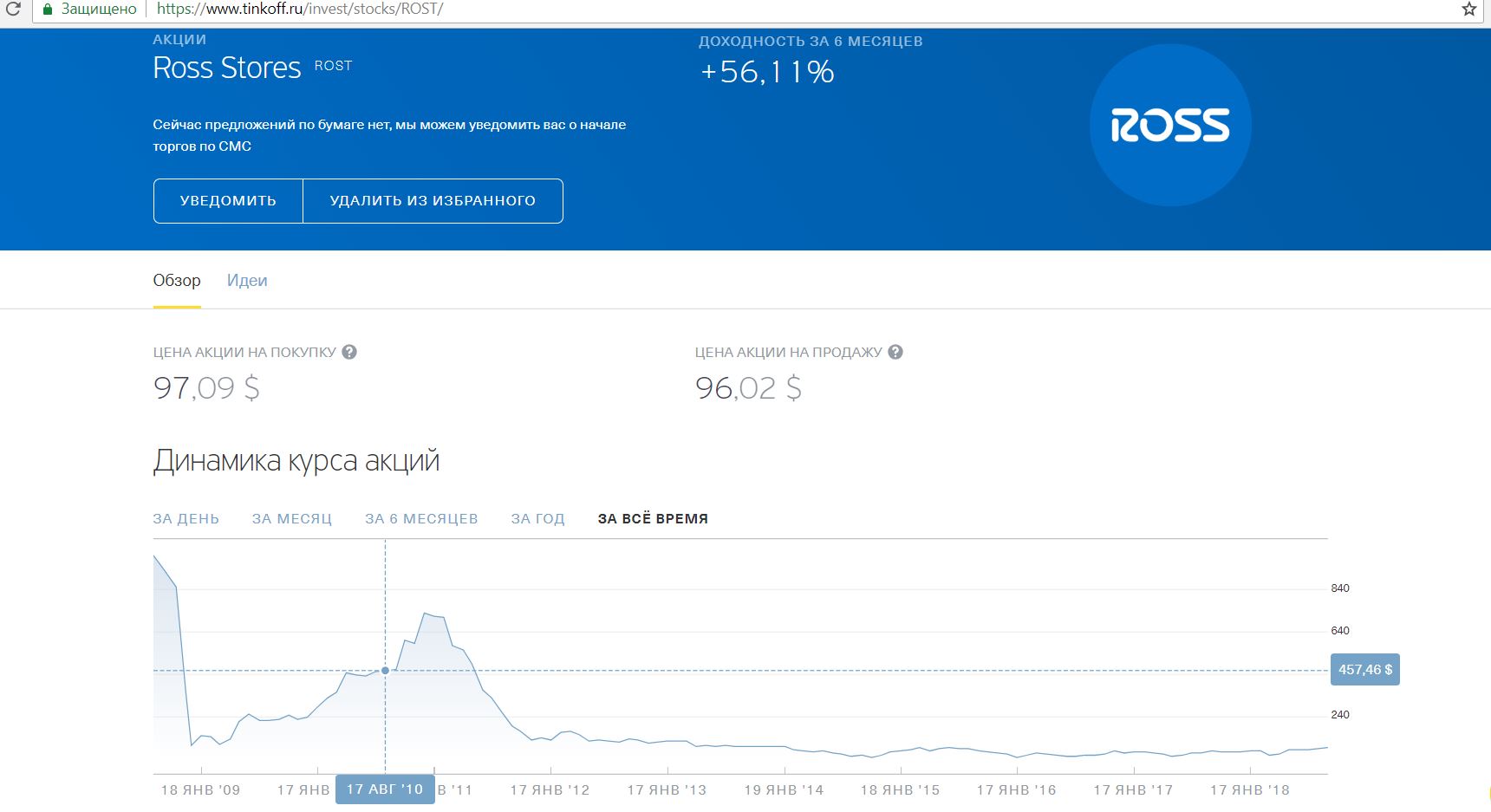Image resolution: width=1491 pixels, height=812 pixels.
Task: Select the За месяц chart period
Action: coord(292,519)
